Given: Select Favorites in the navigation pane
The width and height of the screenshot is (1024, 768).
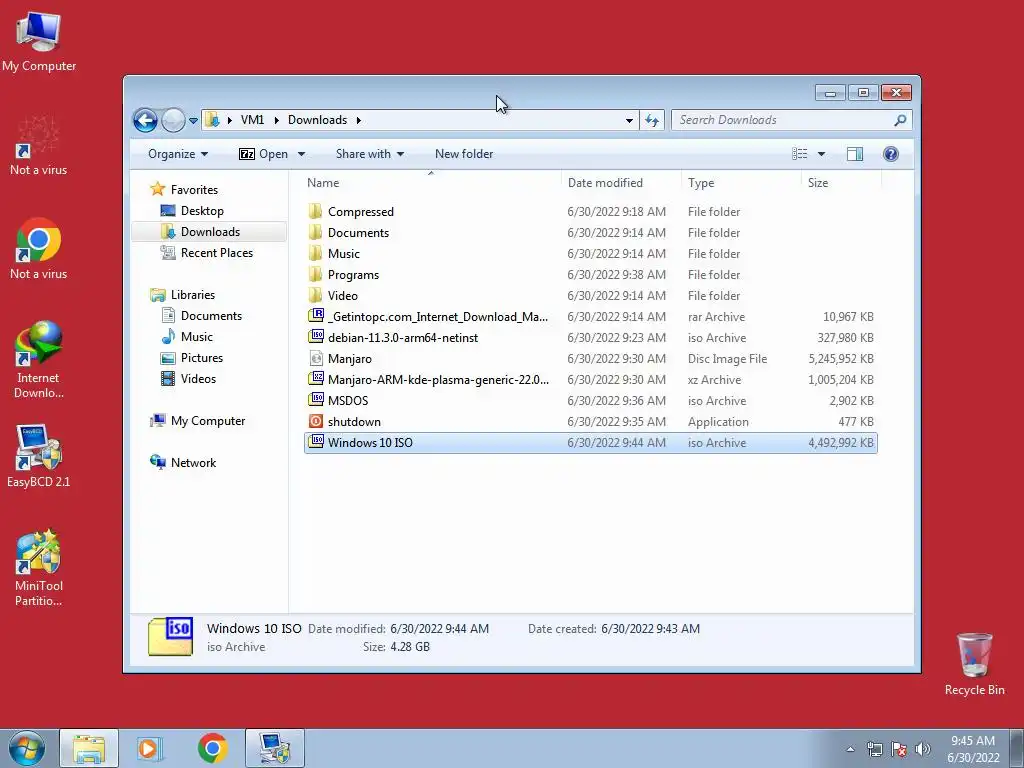Looking at the screenshot, I should 194,190.
